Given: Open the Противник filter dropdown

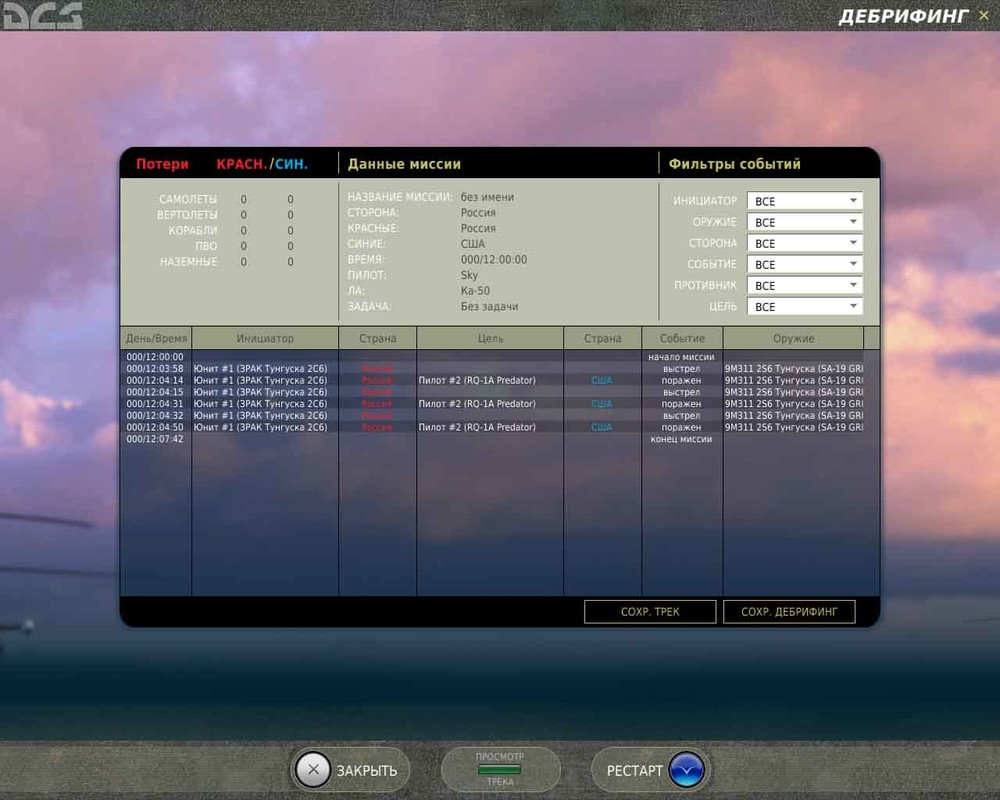Looking at the screenshot, I should click(x=805, y=285).
